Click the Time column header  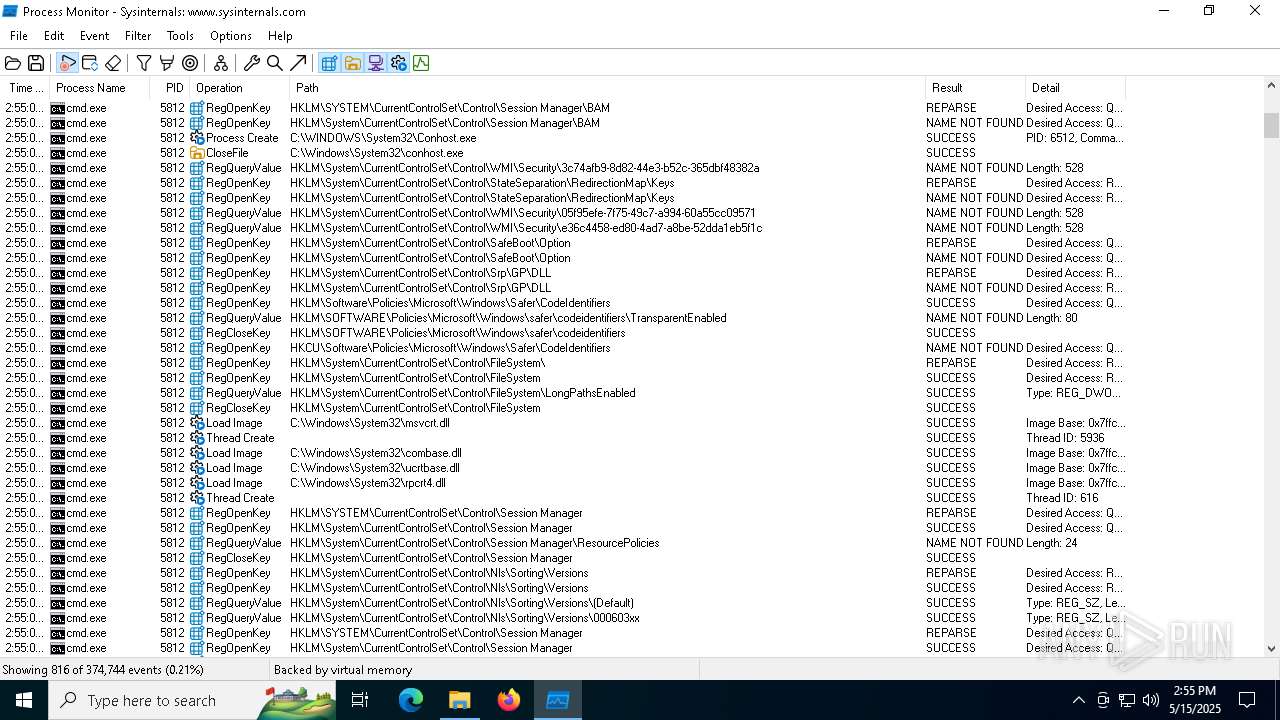(x=25, y=88)
